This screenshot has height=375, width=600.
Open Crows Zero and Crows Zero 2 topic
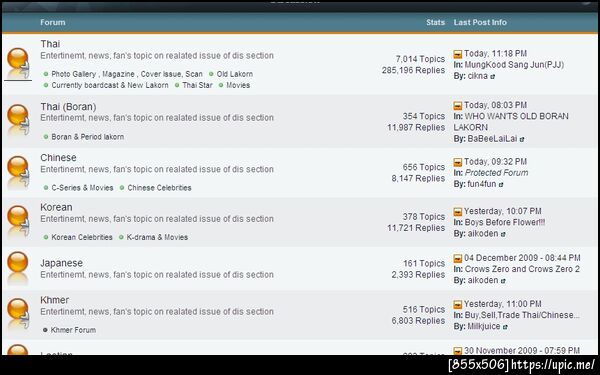[x=522, y=269]
